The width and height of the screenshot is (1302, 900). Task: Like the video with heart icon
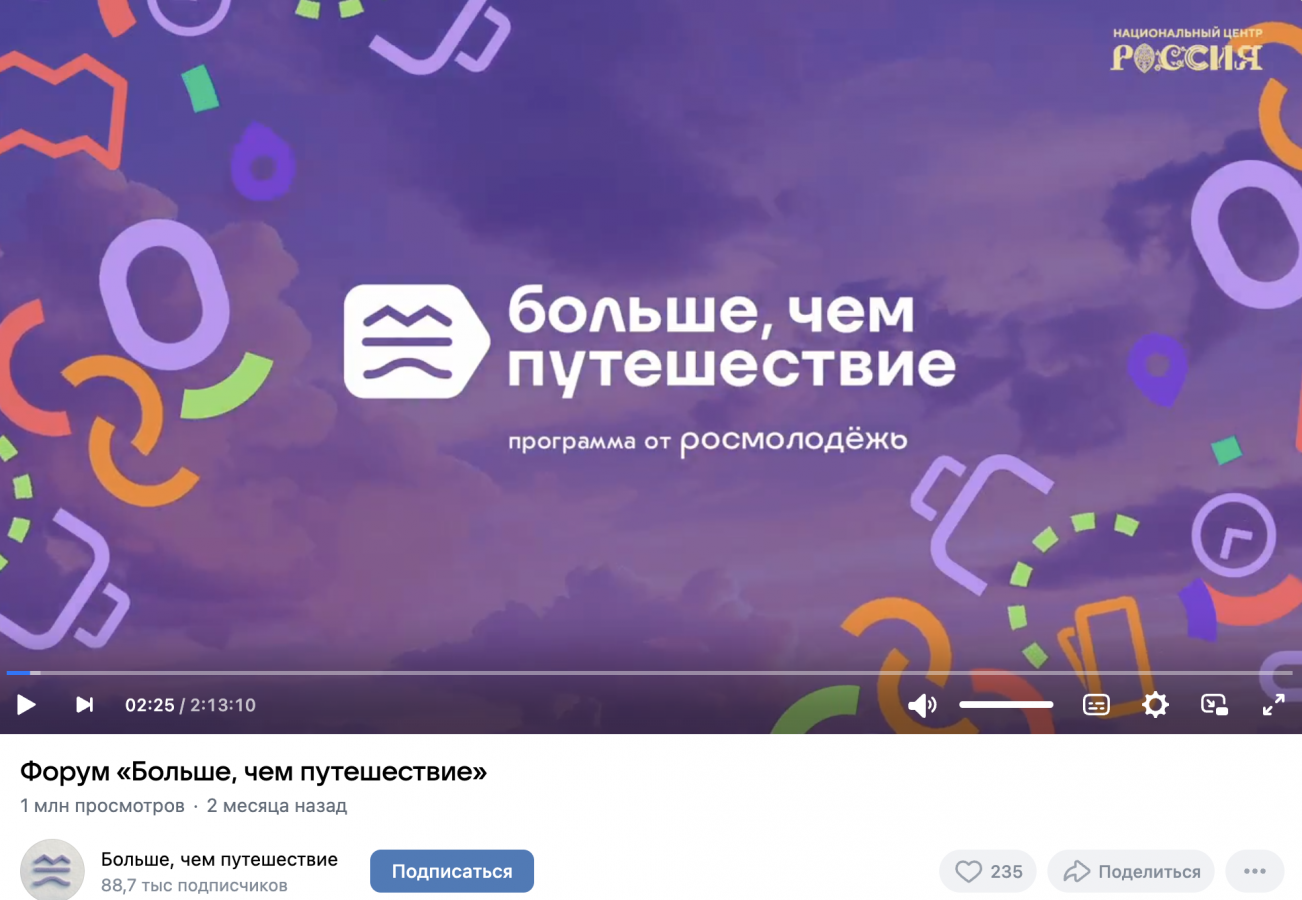(988, 871)
